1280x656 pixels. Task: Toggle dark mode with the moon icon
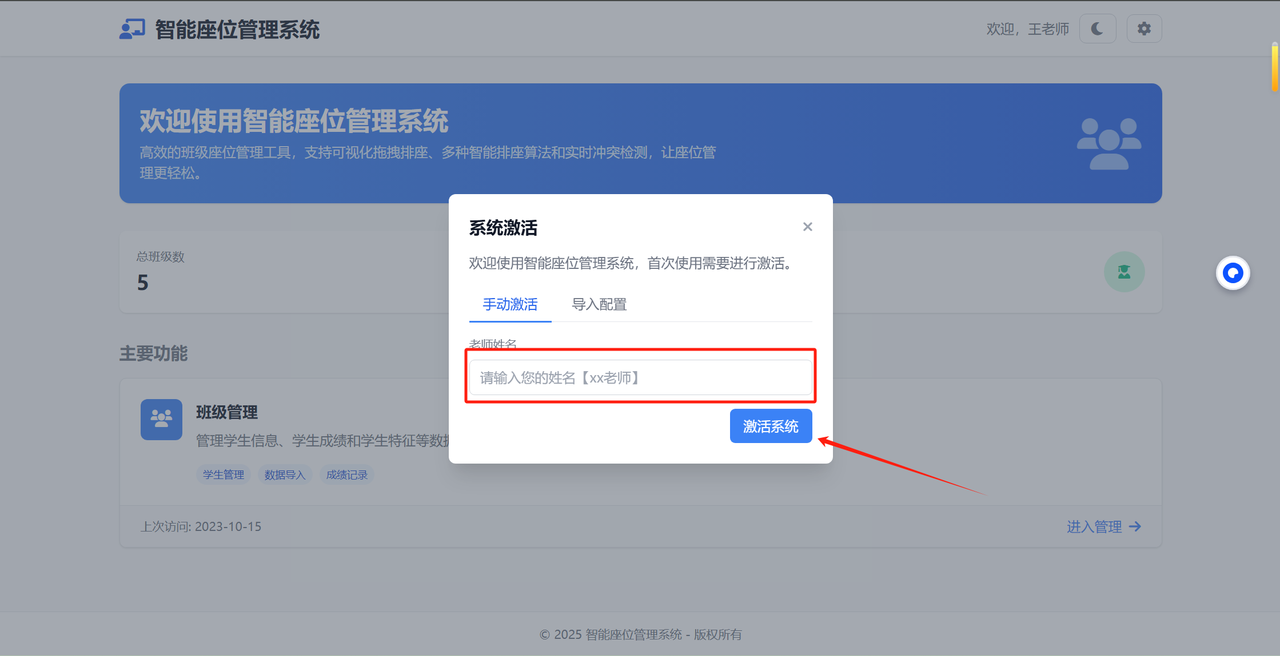coord(1097,29)
